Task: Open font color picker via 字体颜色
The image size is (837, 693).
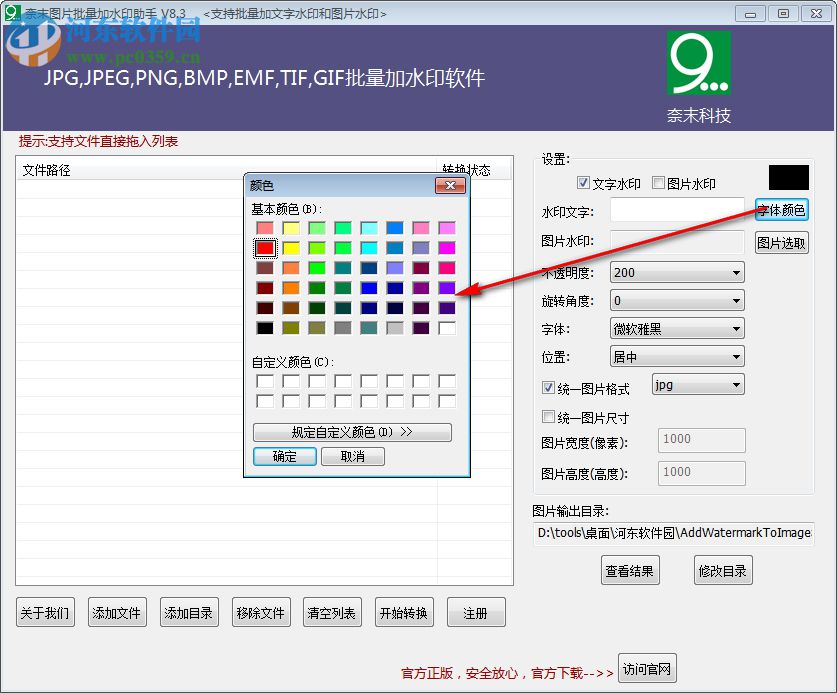Action: [x=782, y=209]
